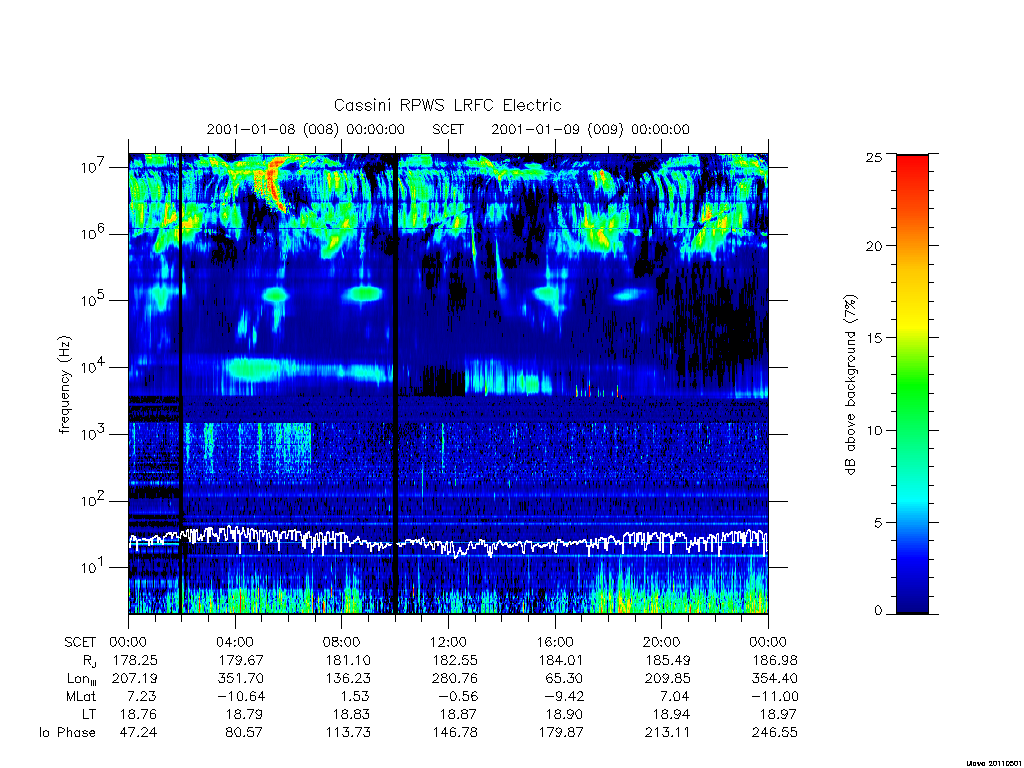This screenshot has height=768, width=1024.
Task: Click the colorbar value 20
Action: (874, 246)
